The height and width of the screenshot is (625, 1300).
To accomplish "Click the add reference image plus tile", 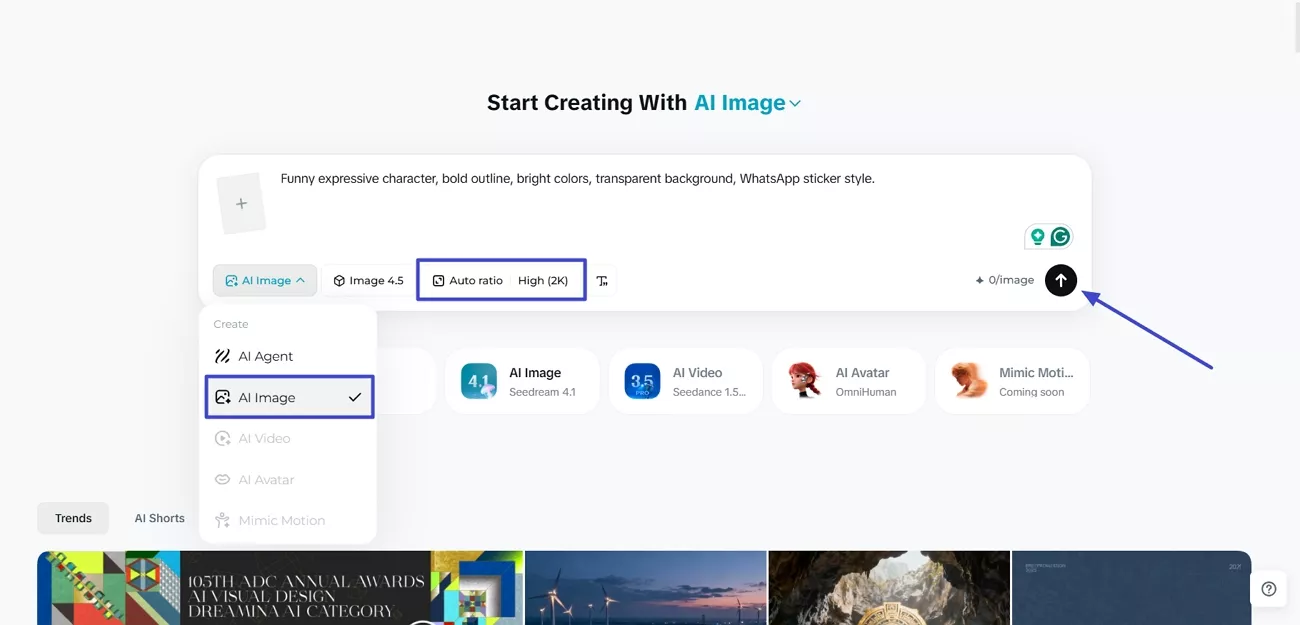I will [241, 202].
